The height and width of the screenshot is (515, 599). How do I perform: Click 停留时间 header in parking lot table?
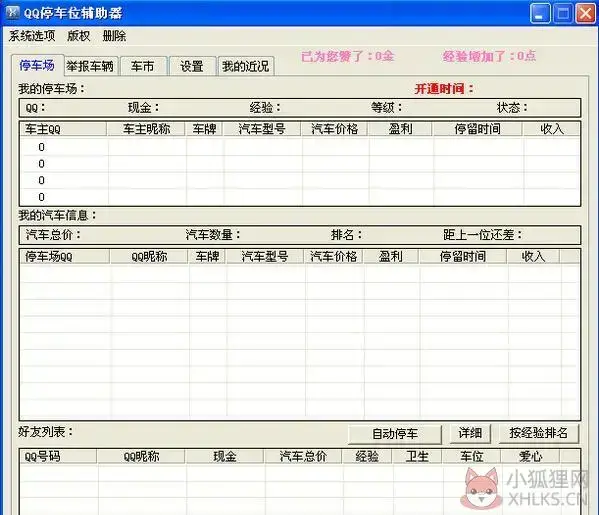477,129
